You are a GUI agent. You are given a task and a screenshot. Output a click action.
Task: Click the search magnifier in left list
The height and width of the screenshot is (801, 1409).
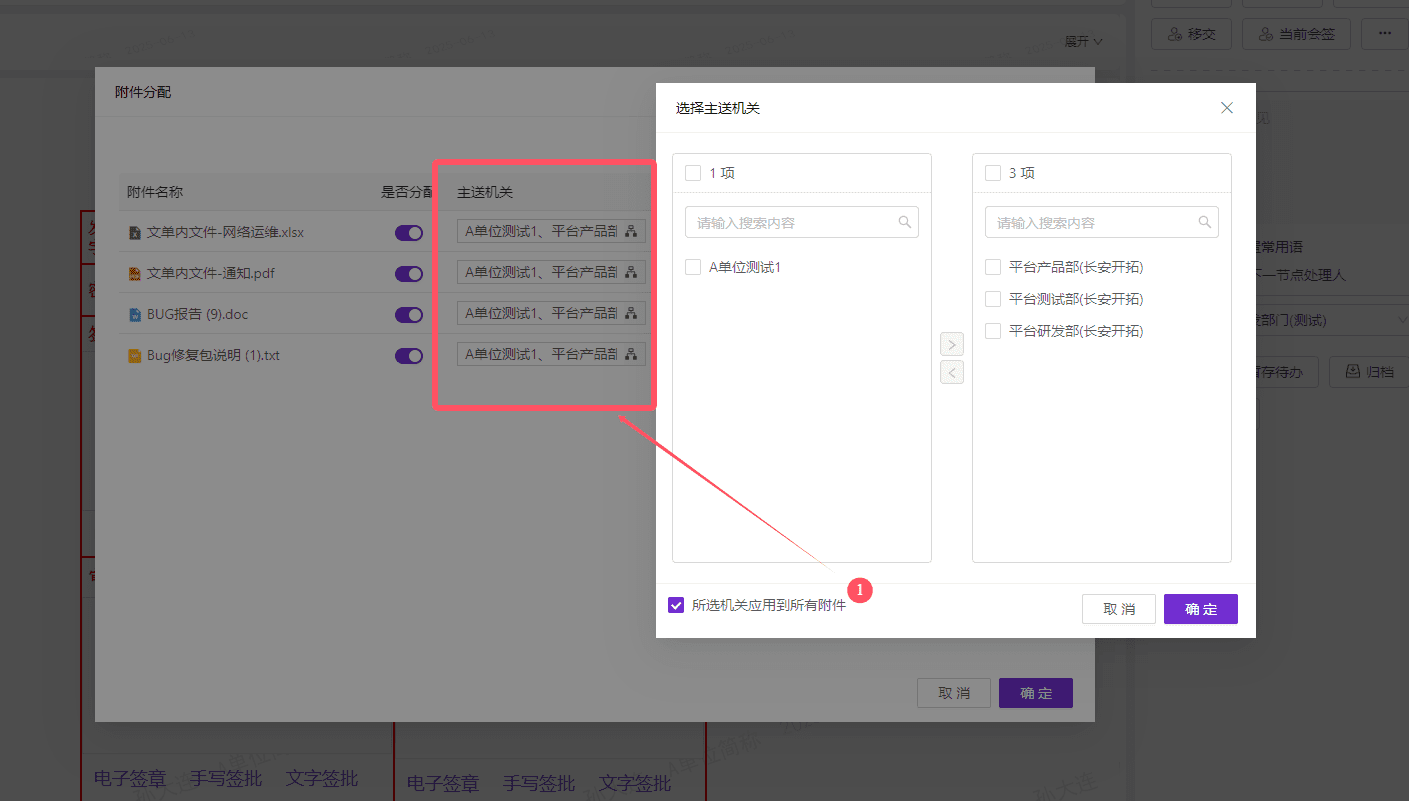(x=905, y=222)
